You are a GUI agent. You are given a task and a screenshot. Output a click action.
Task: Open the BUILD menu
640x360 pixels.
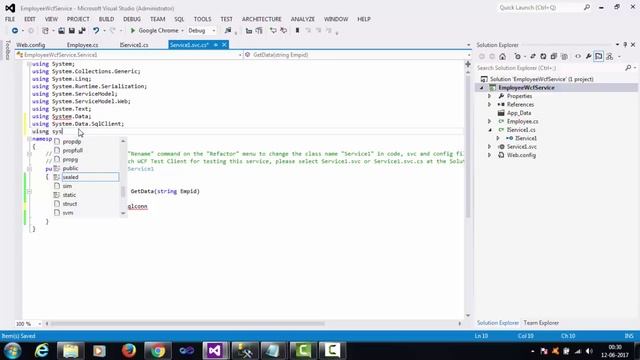(106, 19)
